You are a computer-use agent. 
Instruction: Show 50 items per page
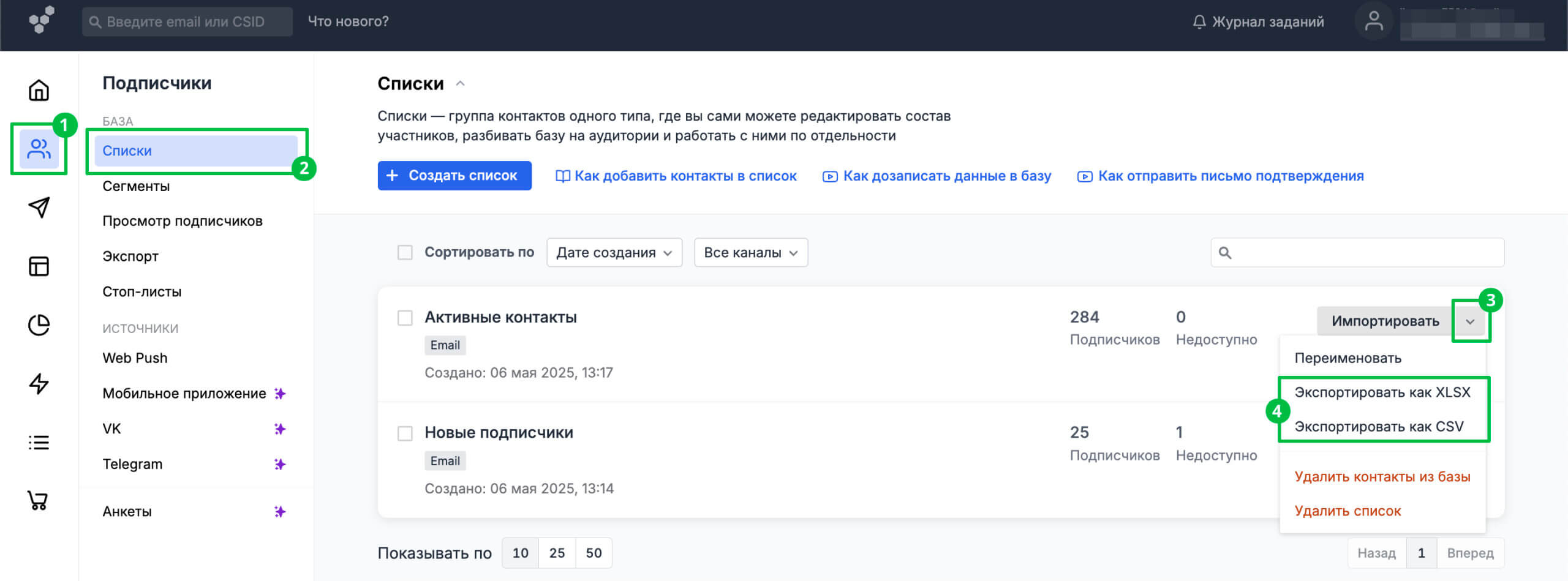coord(594,553)
